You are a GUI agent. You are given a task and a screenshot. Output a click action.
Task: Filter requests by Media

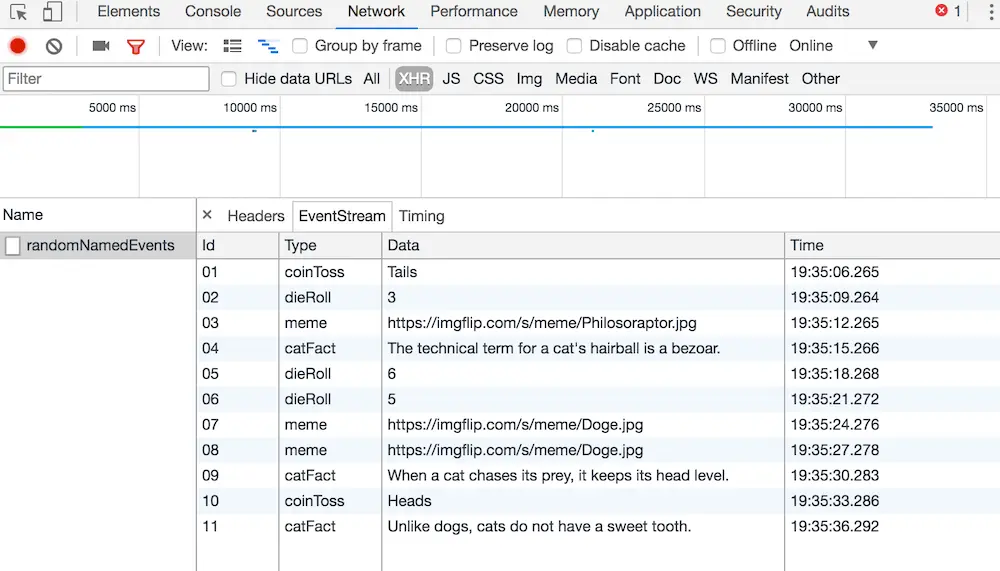coord(576,79)
